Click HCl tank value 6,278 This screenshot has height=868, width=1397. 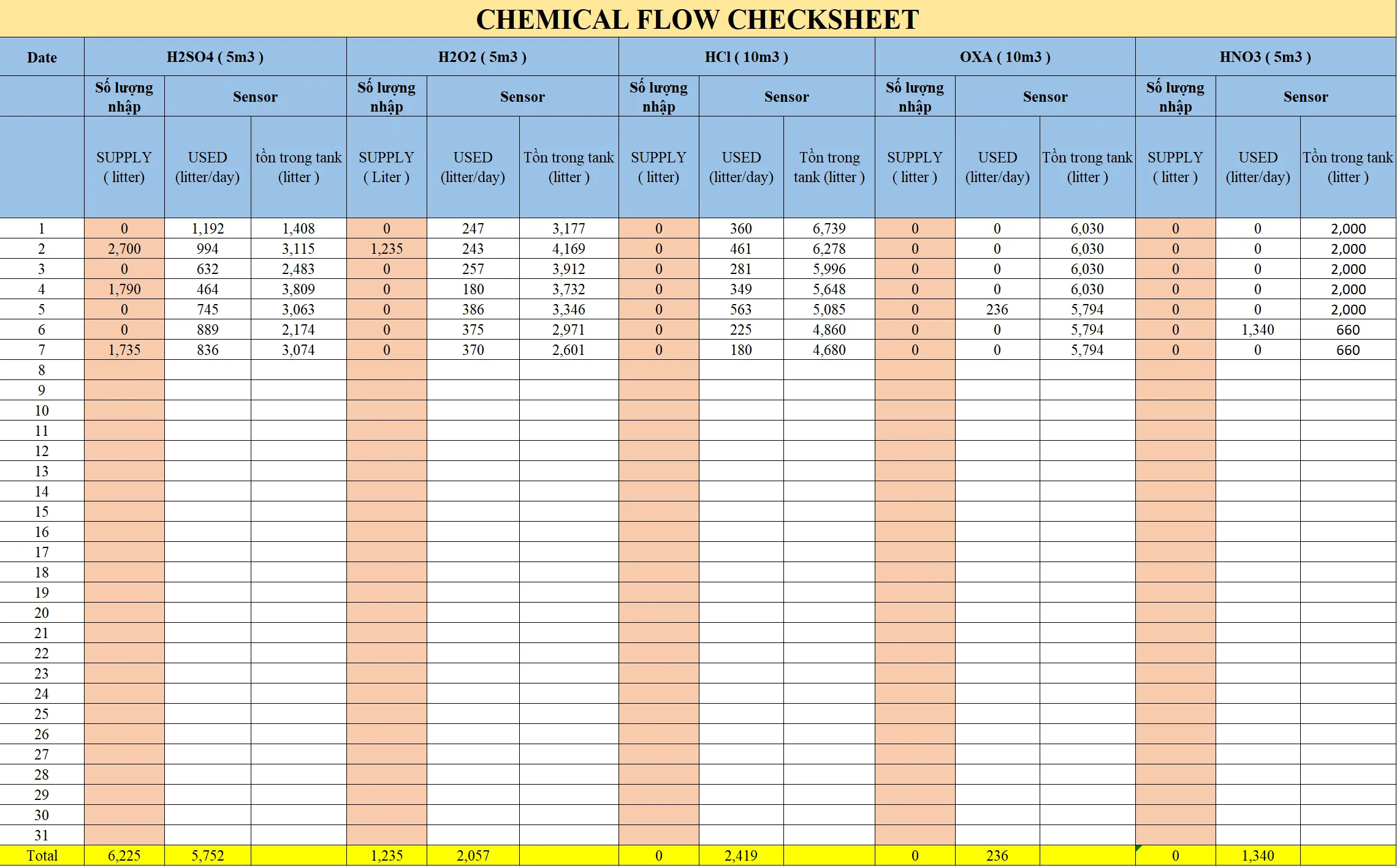tap(829, 249)
